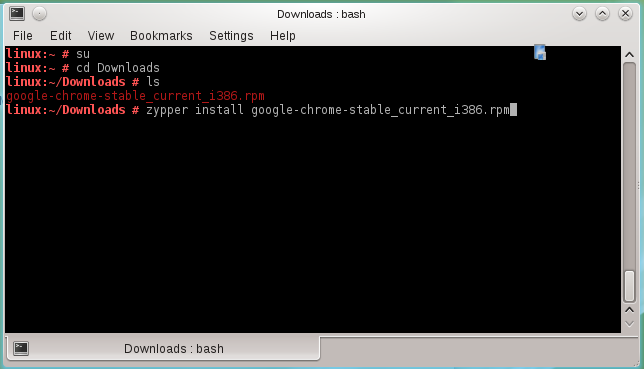The height and width of the screenshot is (369, 644).
Task: Open the Settings menu
Action: click(231, 36)
